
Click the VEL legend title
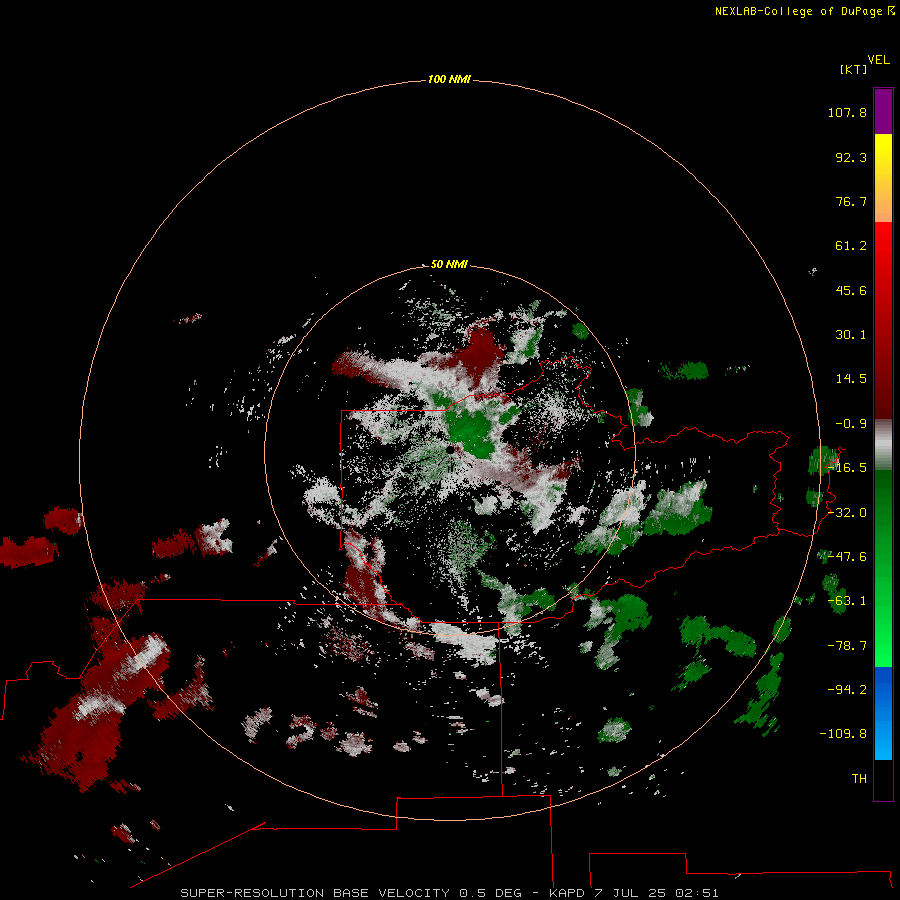point(878,60)
